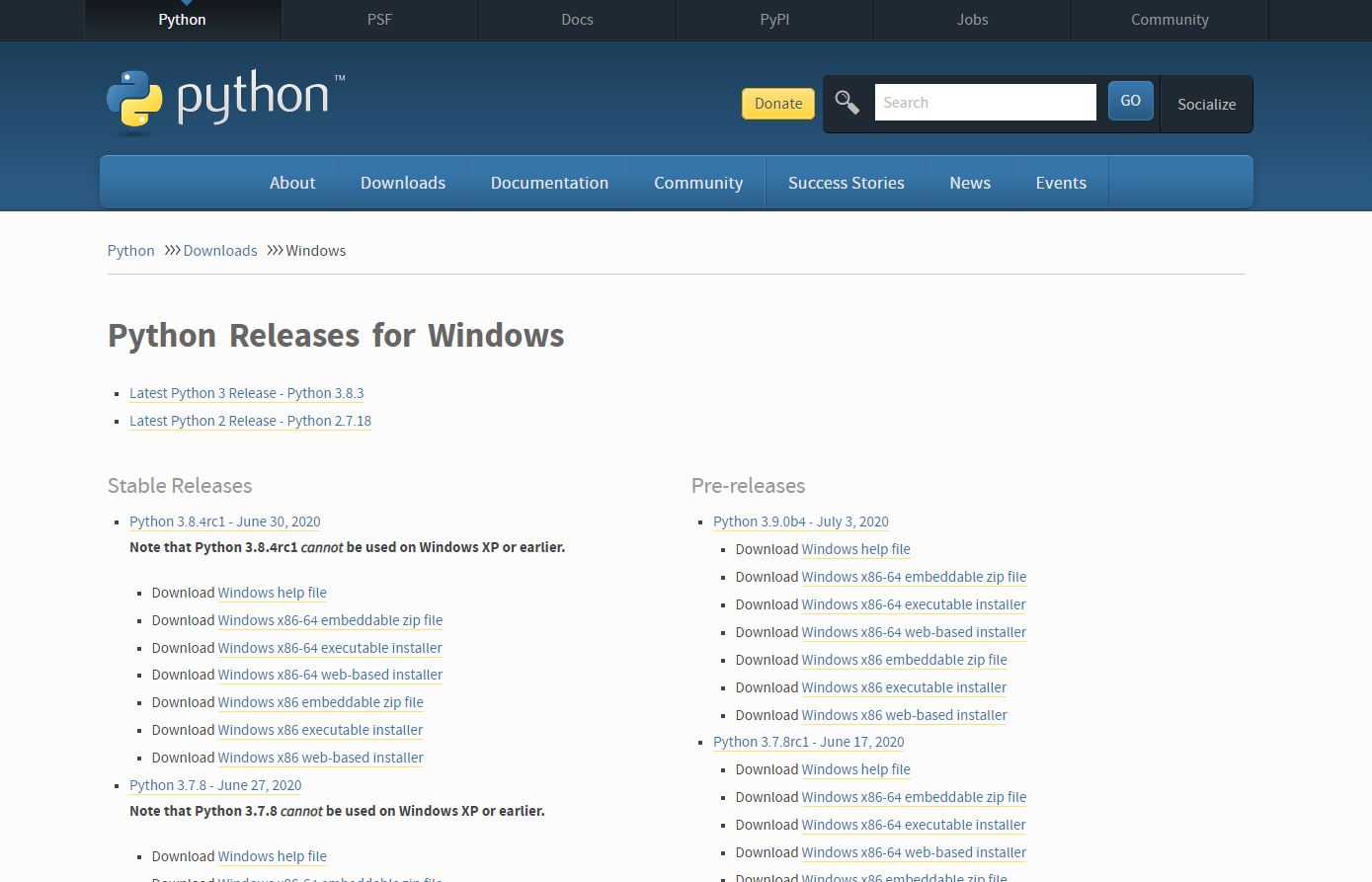This screenshot has width=1372, height=882.
Task: Click the Windows breadcrumb text
Action: [316, 251]
